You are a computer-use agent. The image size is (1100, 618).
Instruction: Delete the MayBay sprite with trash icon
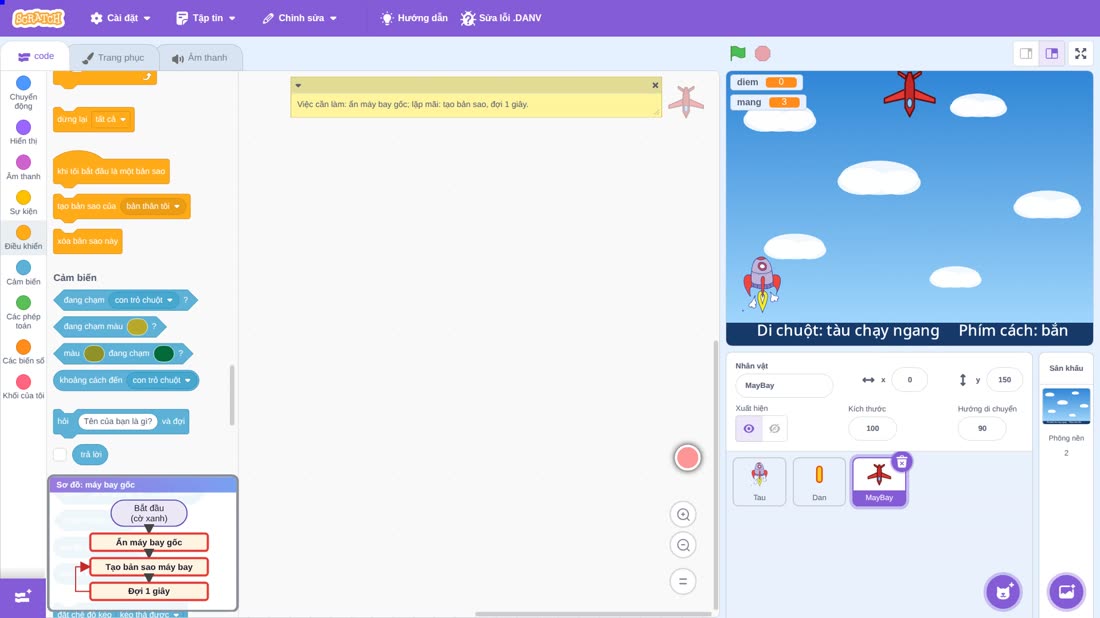click(x=901, y=462)
